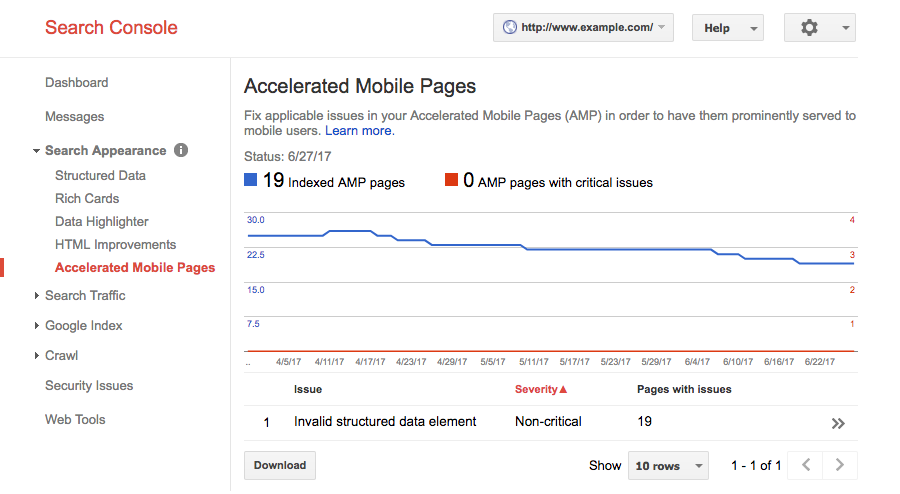Collapse the Search Appearance section

click(x=36, y=151)
